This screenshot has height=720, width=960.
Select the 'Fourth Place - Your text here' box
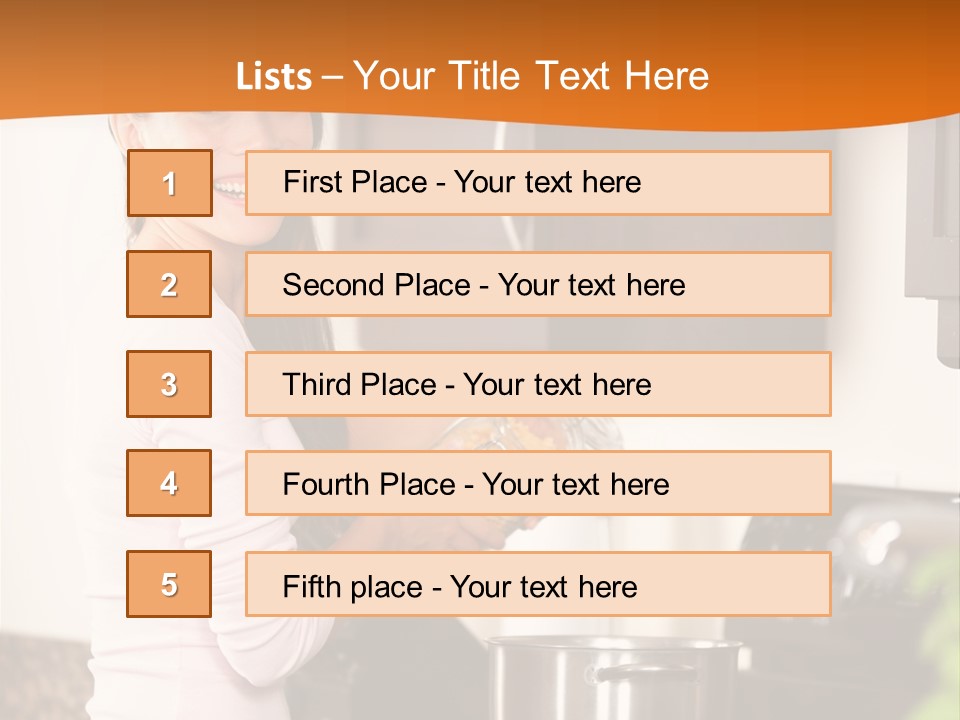[538, 483]
